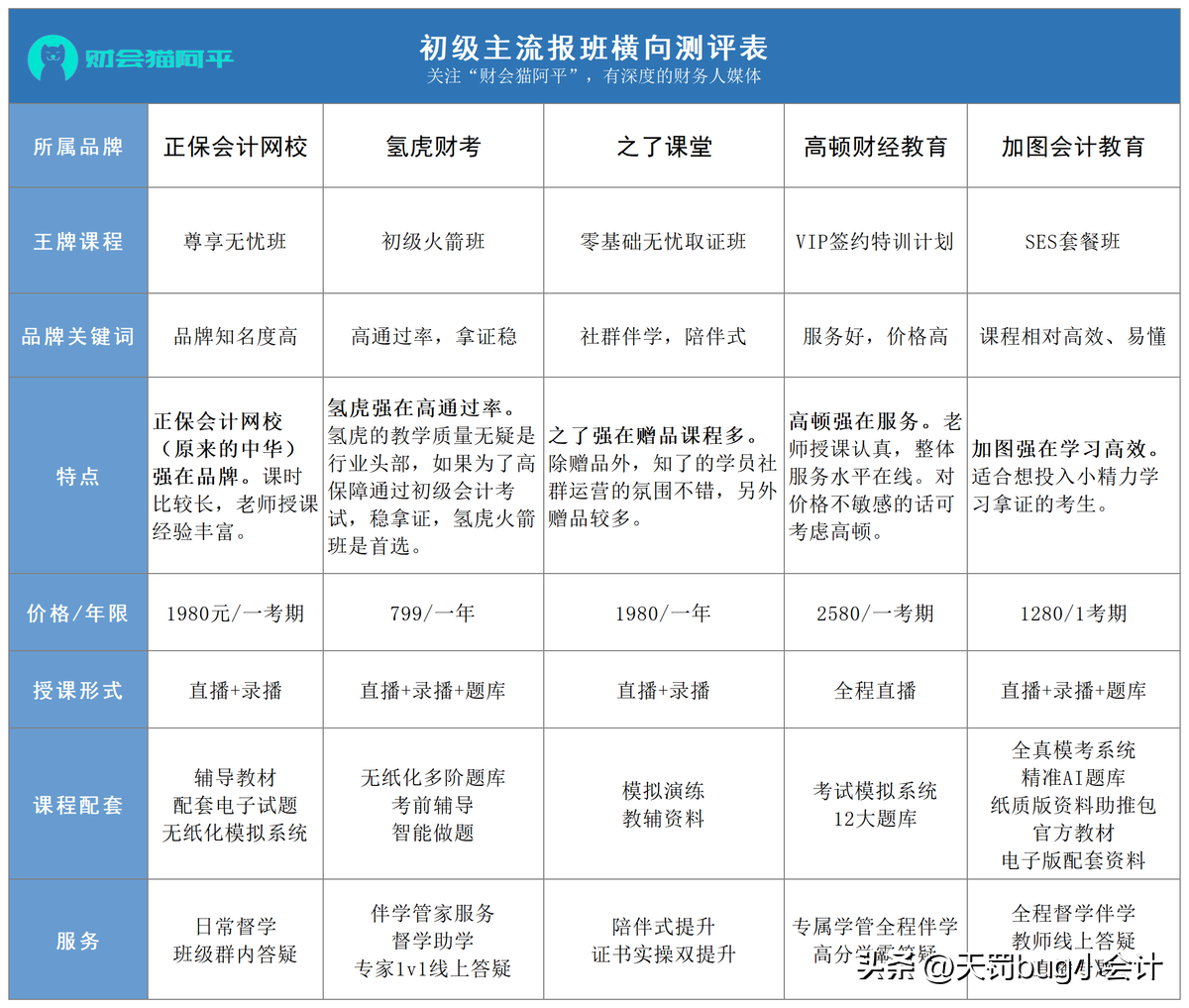The image size is (1189, 1008).
Task: Click the brand cell 氢虎财考
Action: point(433,147)
